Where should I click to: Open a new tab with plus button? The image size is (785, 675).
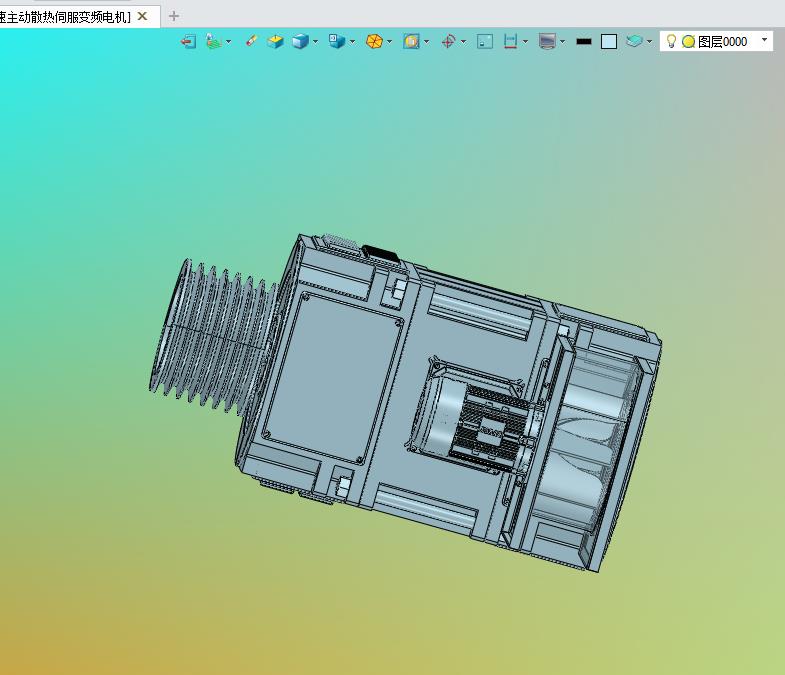click(174, 16)
